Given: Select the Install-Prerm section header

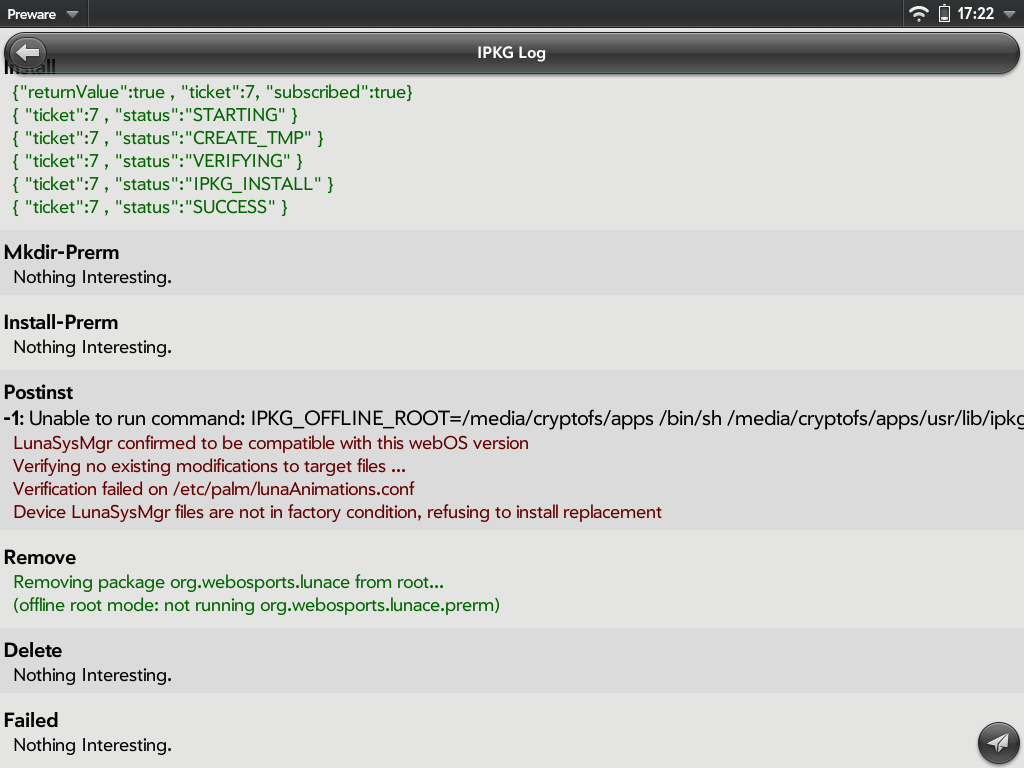Looking at the screenshot, I should coord(61,322).
